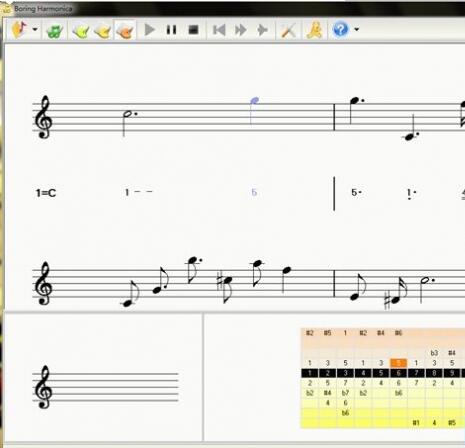Viewport: 465px width, 448px height.
Task: Stop the song playback
Action: coord(194,30)
